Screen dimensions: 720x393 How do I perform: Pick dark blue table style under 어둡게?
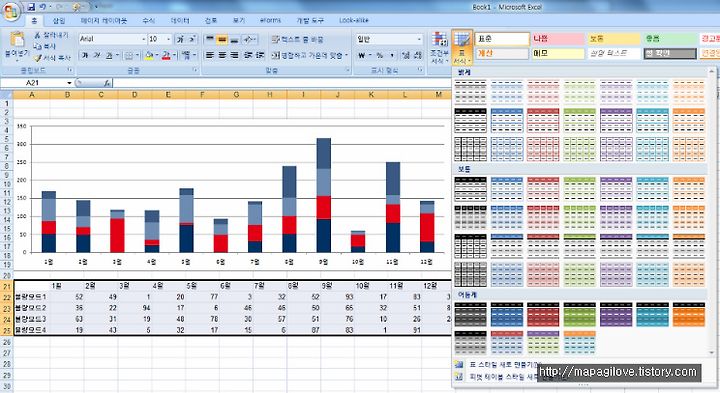(506, 314)
